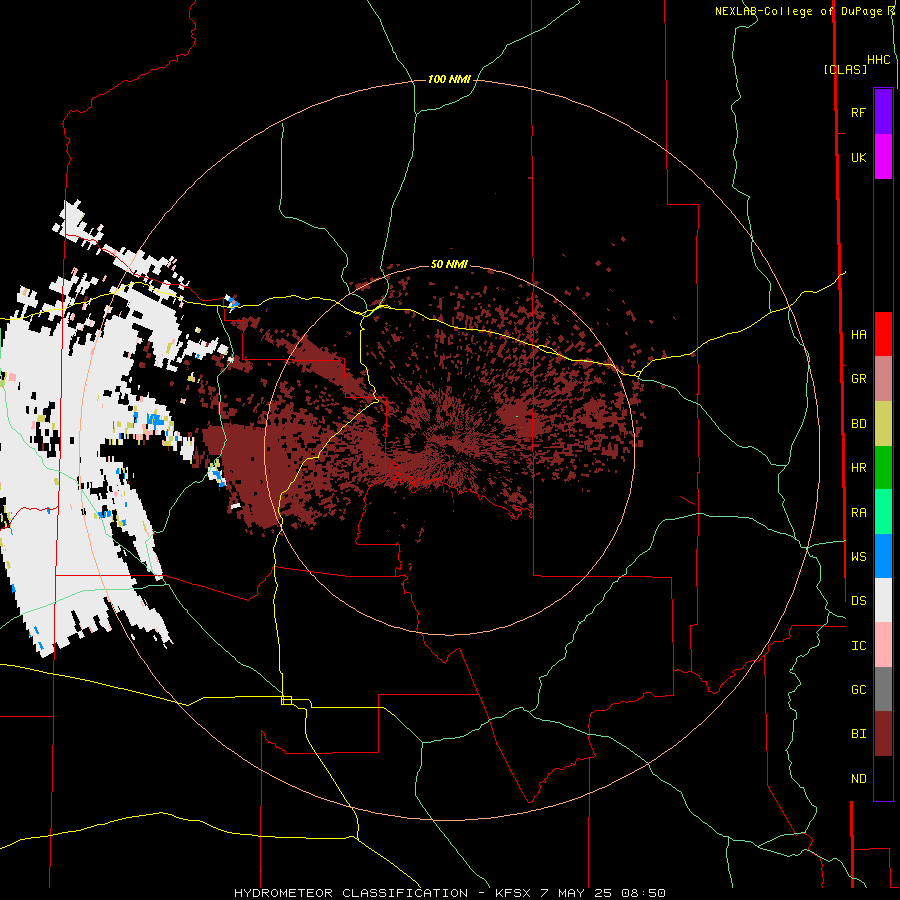Viewport: 900px width, 900px height.
Task: Click the HHC product label
Action: 878,60
